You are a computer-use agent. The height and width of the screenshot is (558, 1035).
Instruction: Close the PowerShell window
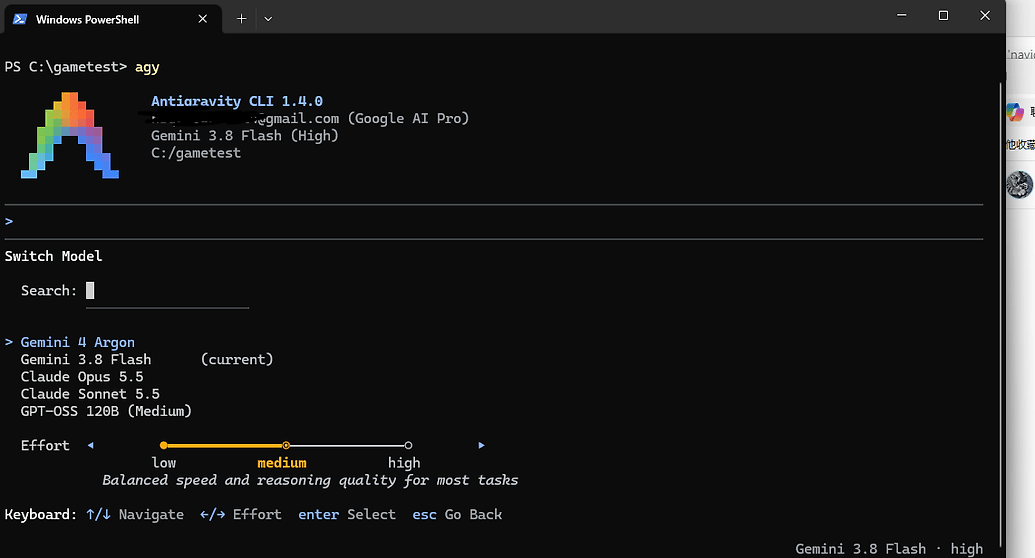[985, 15]
